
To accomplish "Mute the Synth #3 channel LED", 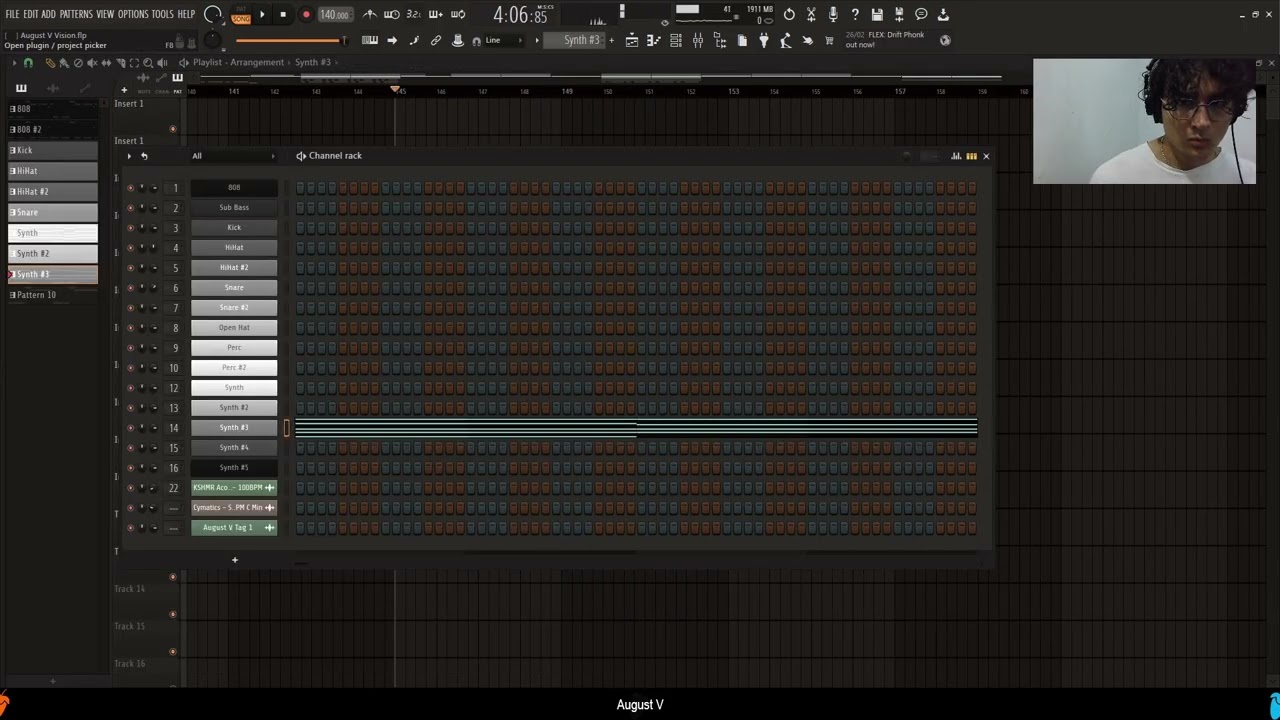I will tap(130, 428).
